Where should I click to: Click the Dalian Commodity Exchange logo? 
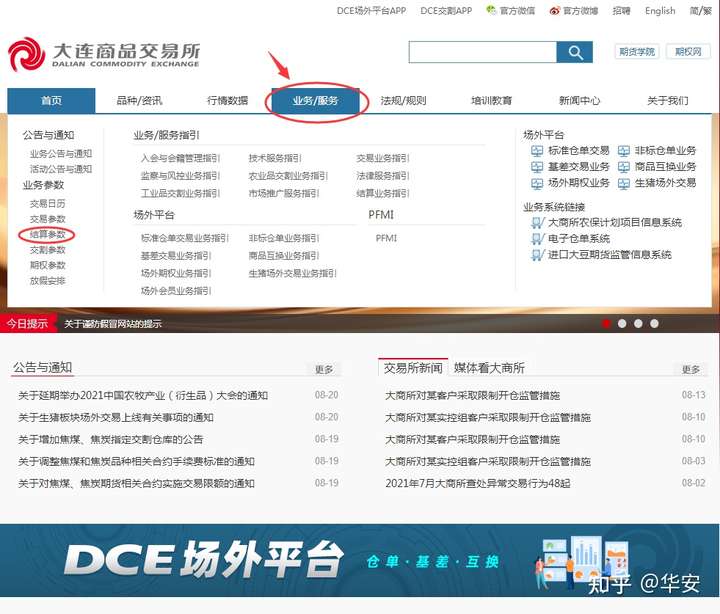[104, 55]
